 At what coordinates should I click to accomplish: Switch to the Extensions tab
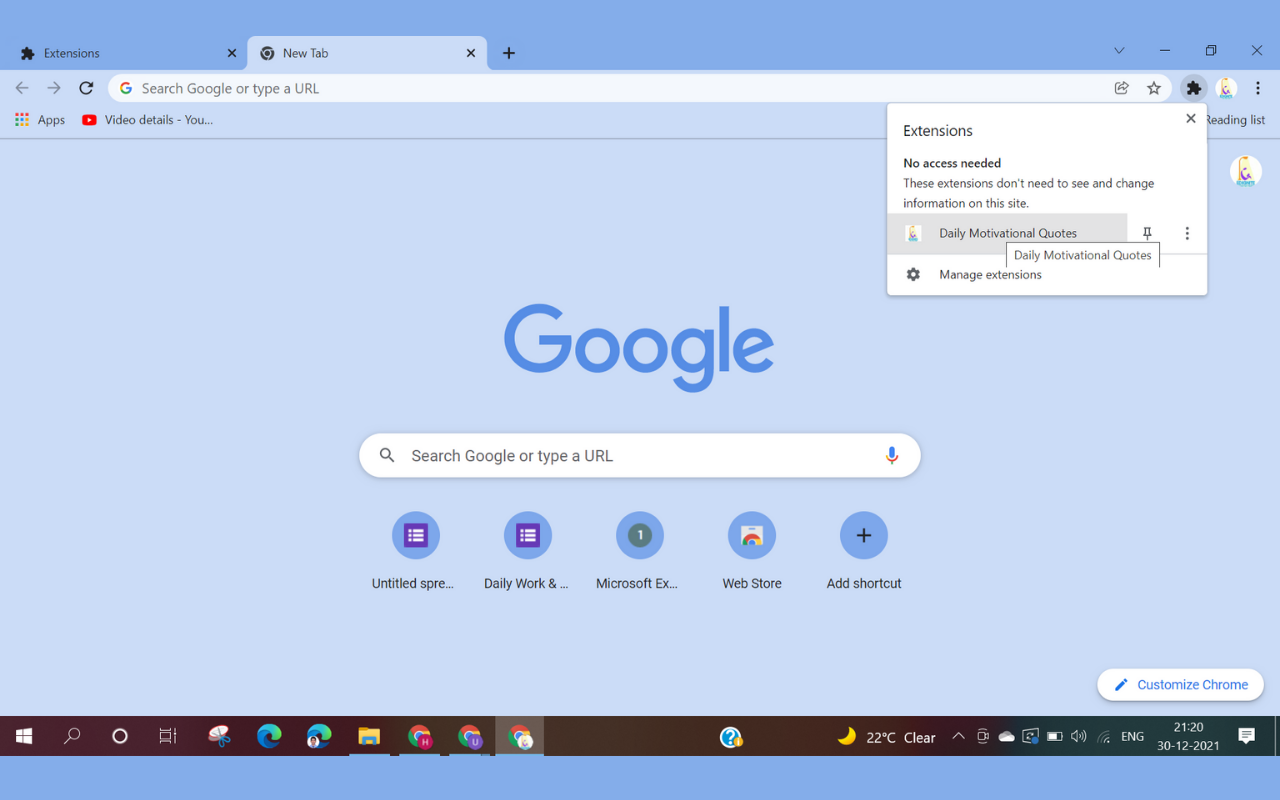point(125,53)
